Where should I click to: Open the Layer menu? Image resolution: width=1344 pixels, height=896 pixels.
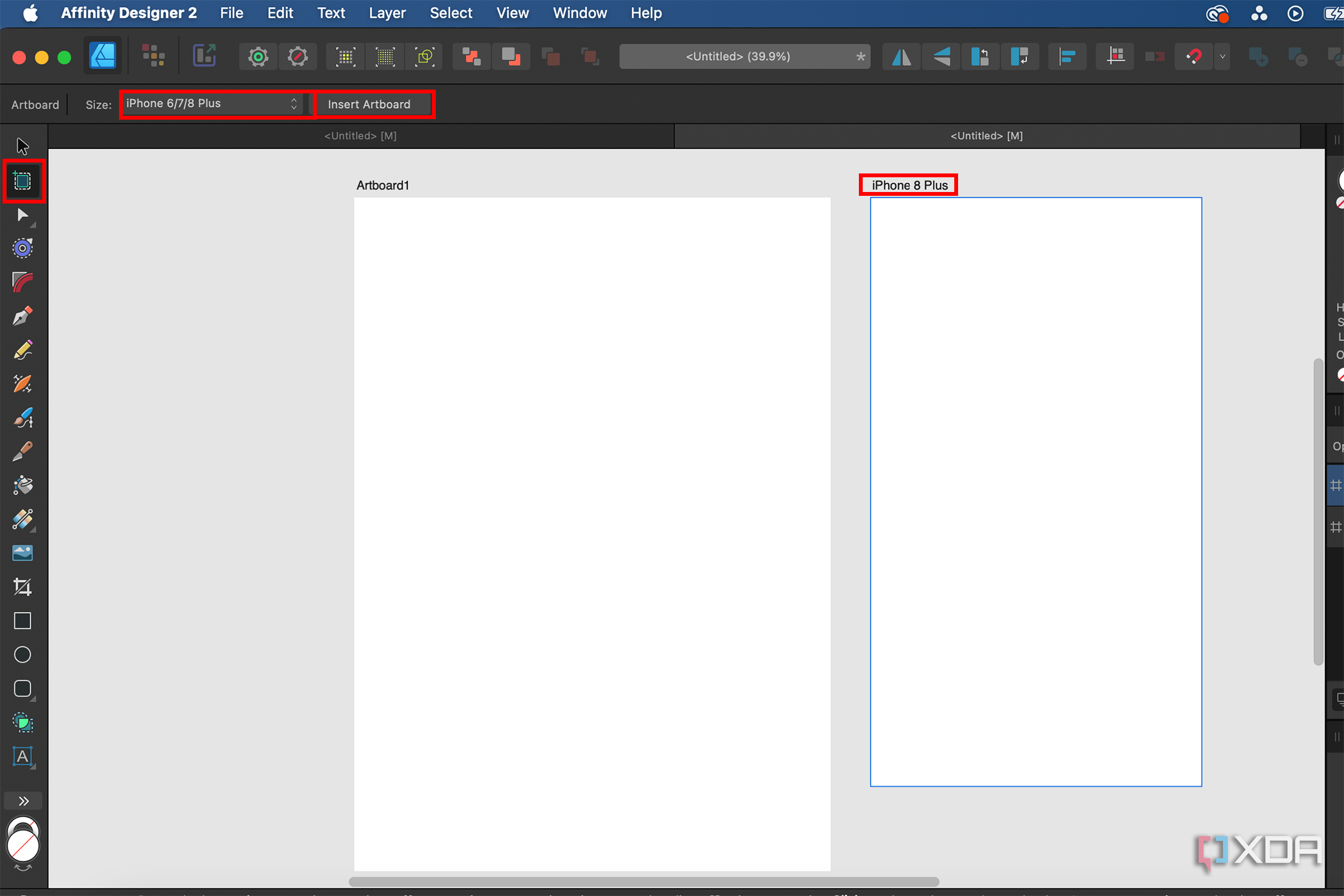click(x=387, y=13)
